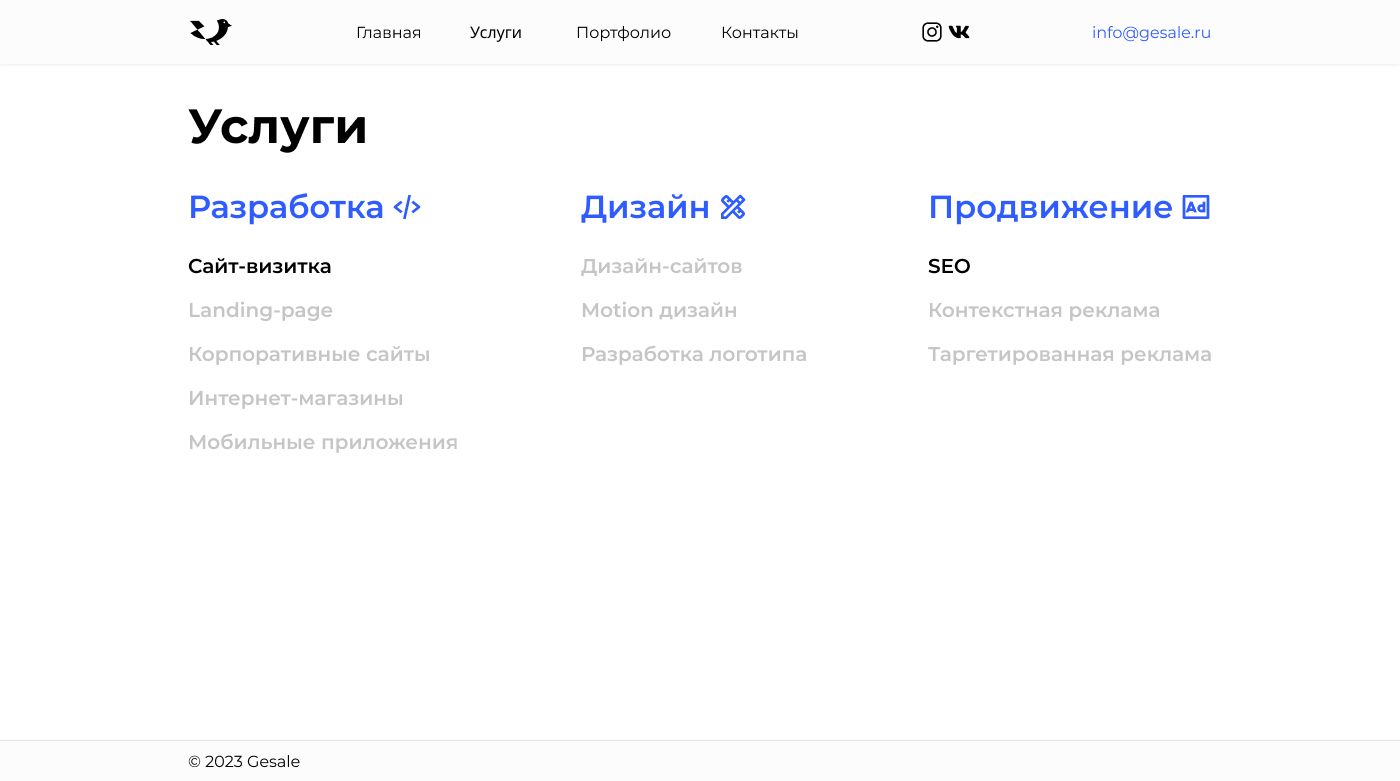Select Корпоративные сайты service link
Viewport: 1400px width, 781px height.
[x=309, y=354]
